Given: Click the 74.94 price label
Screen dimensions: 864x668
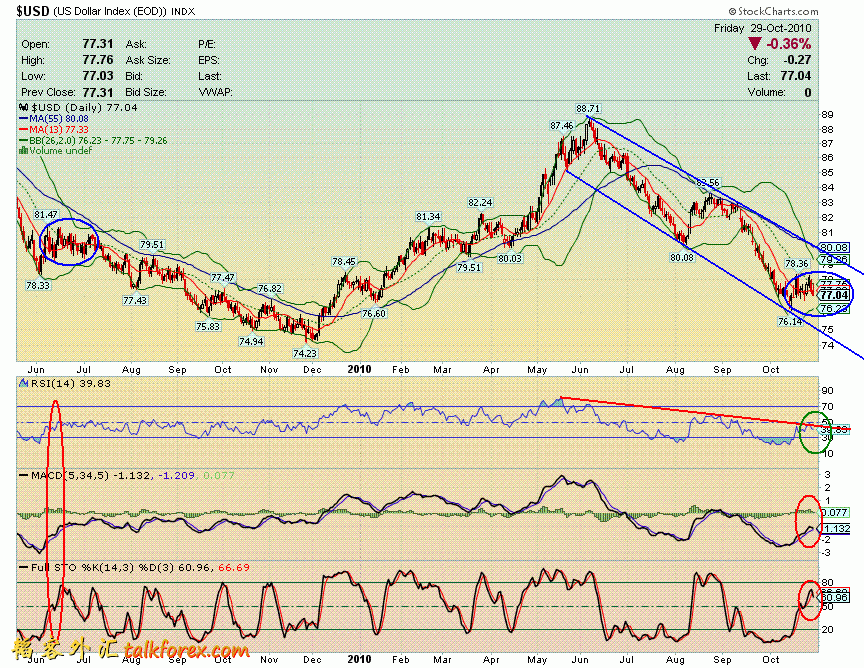Looking at the screenshot, I should pyautogui.click(x=251, y=341).
